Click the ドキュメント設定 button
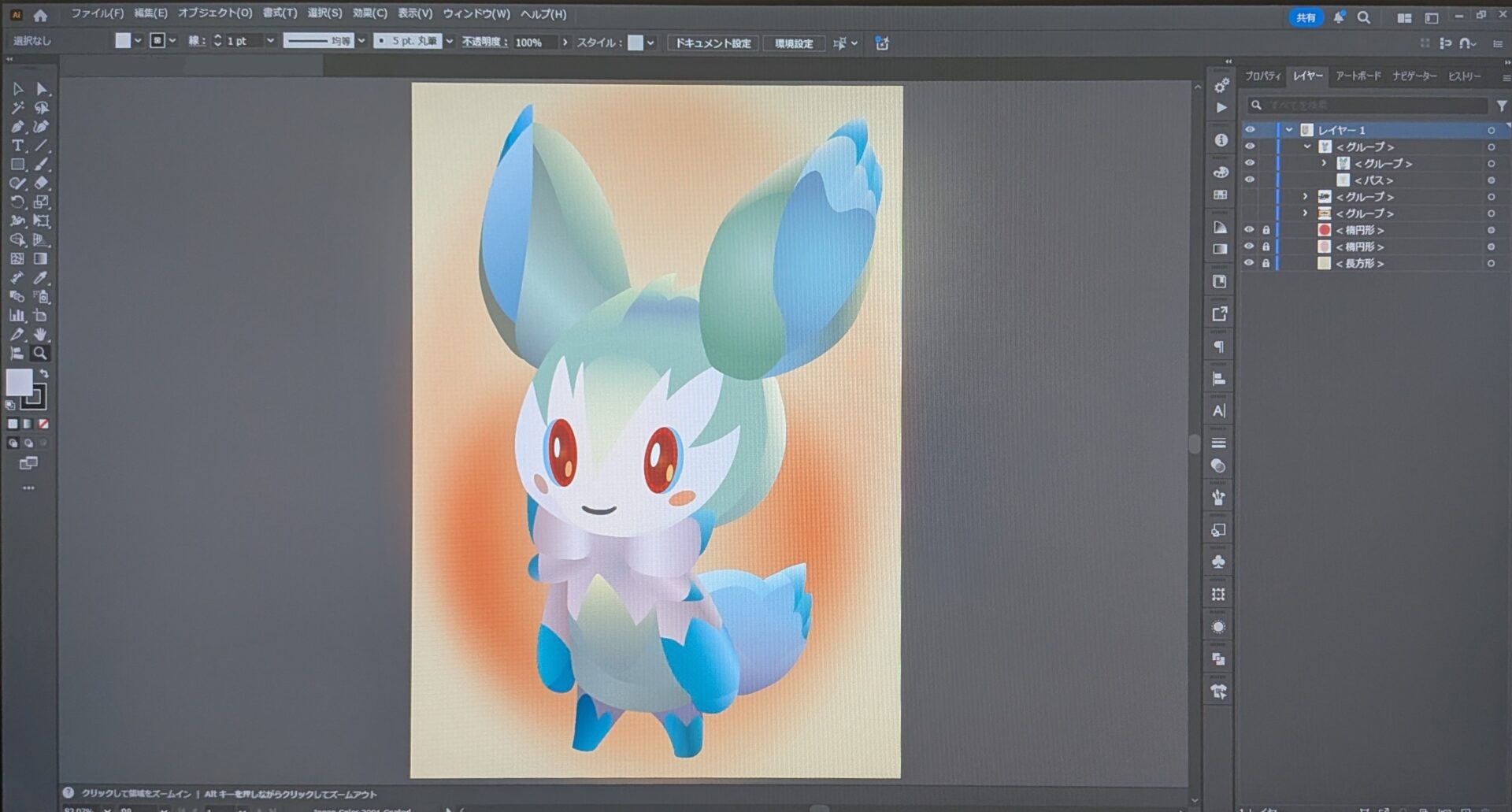The image size is (1512, 812). coord(713,43)
